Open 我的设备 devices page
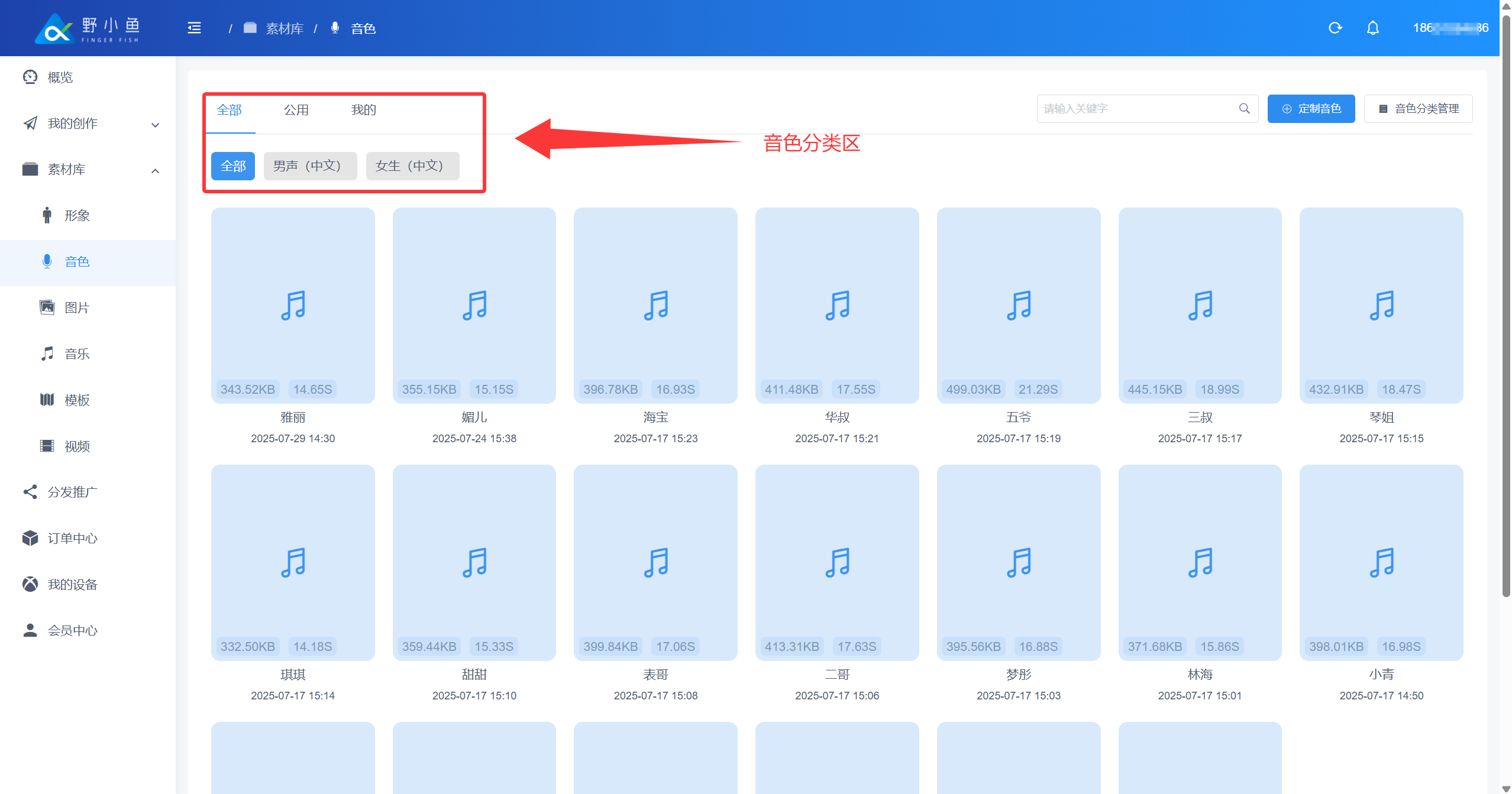Image resolution: width=1512 pixels, height=794 pixels. pos(72,584)
